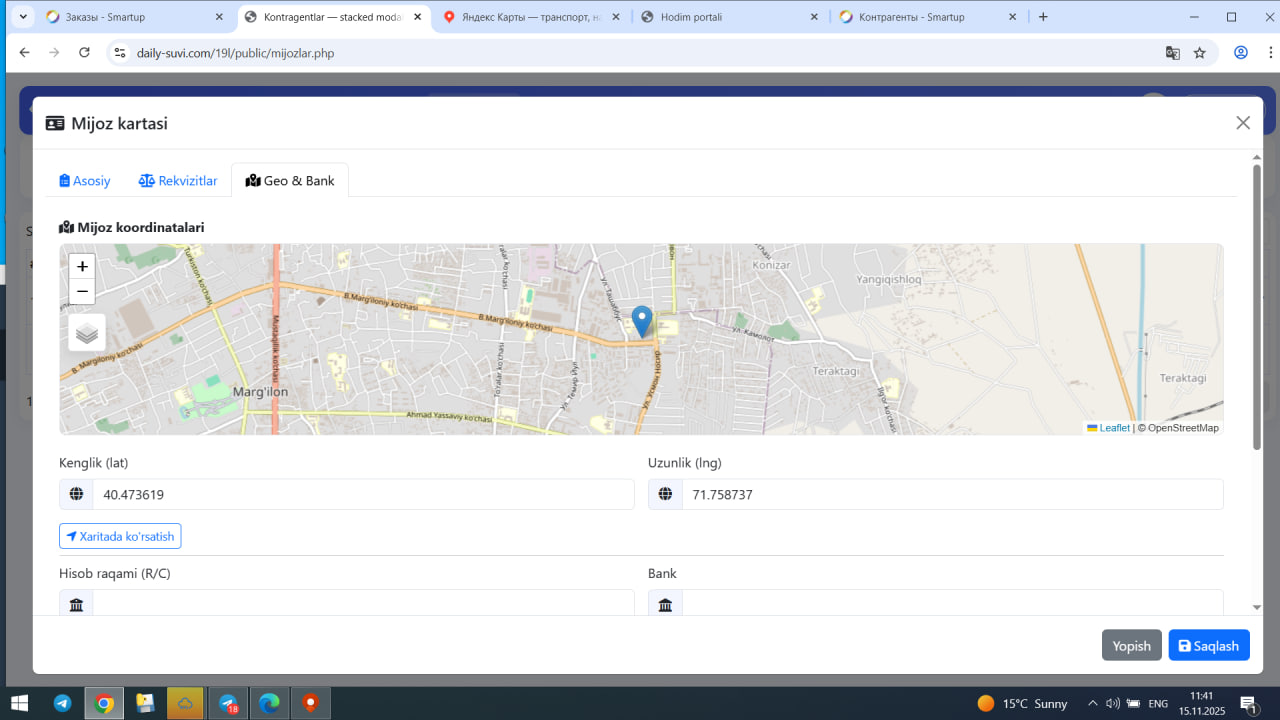This screenshot has height=720, width=1280.
Task: Open the volume control in system tray
Action: coord(1113,703)
